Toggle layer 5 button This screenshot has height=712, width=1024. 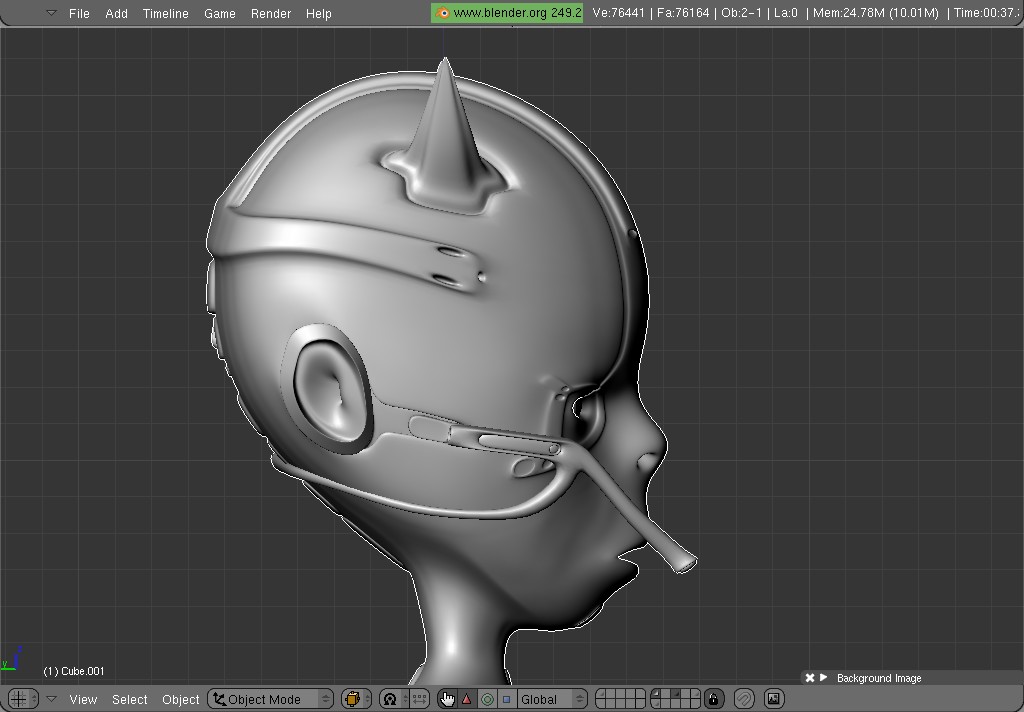click(641, 694)
